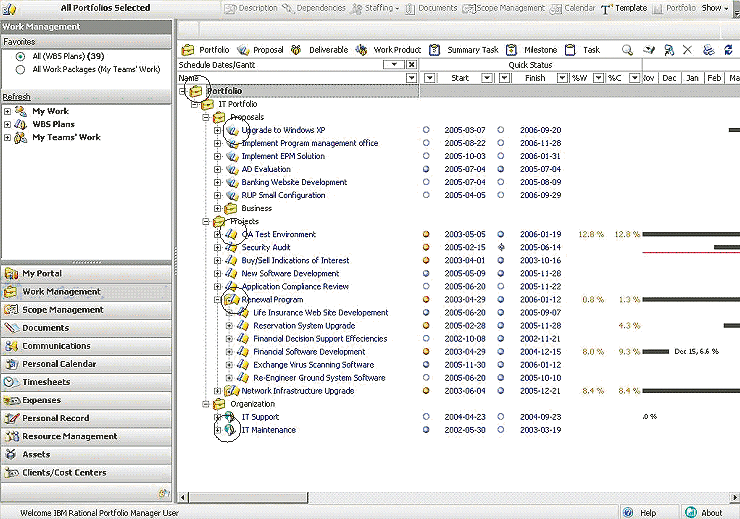740x519 pixels.
Task: Click the scroll left arrow
Action: (x=183, y=497)
